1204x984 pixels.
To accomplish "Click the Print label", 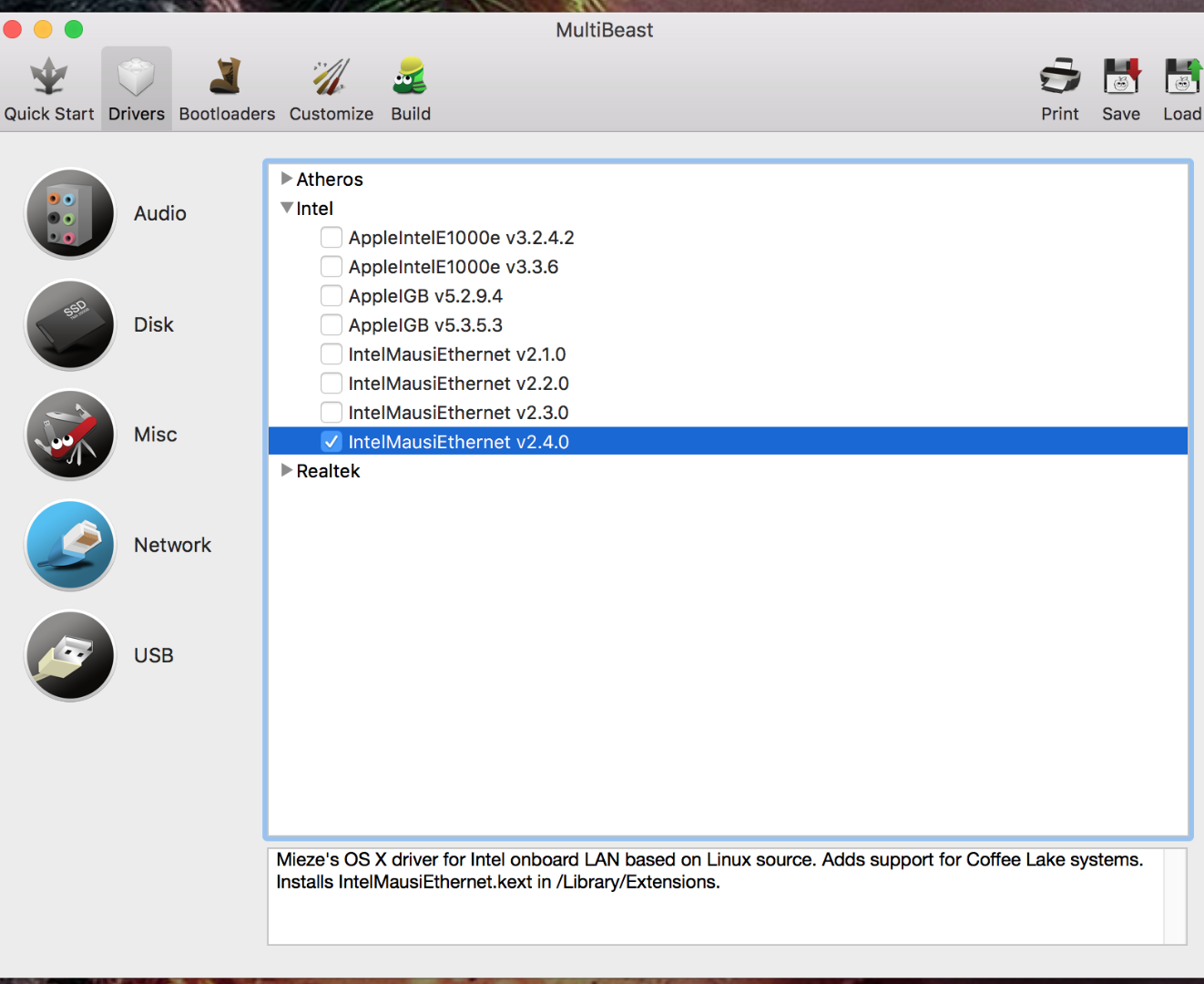I will [1060, 114].
